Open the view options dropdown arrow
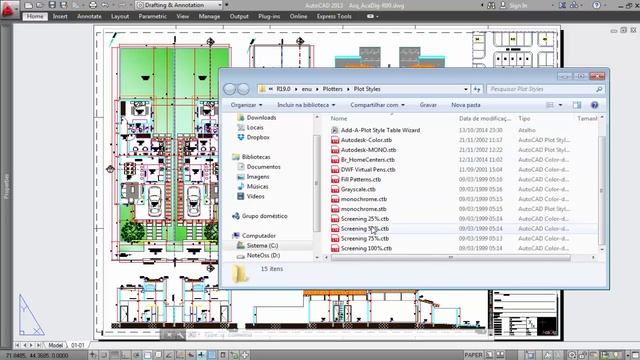 click(560, 105)
